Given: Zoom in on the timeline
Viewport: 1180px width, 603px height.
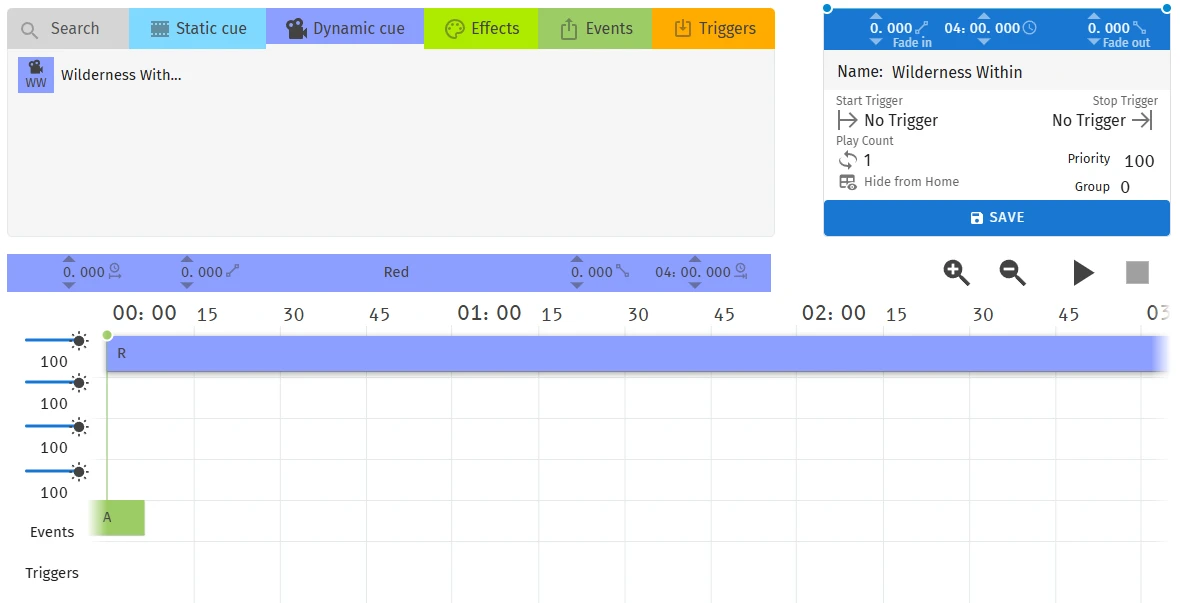Looking at the screenshot, I should (956, 273).
